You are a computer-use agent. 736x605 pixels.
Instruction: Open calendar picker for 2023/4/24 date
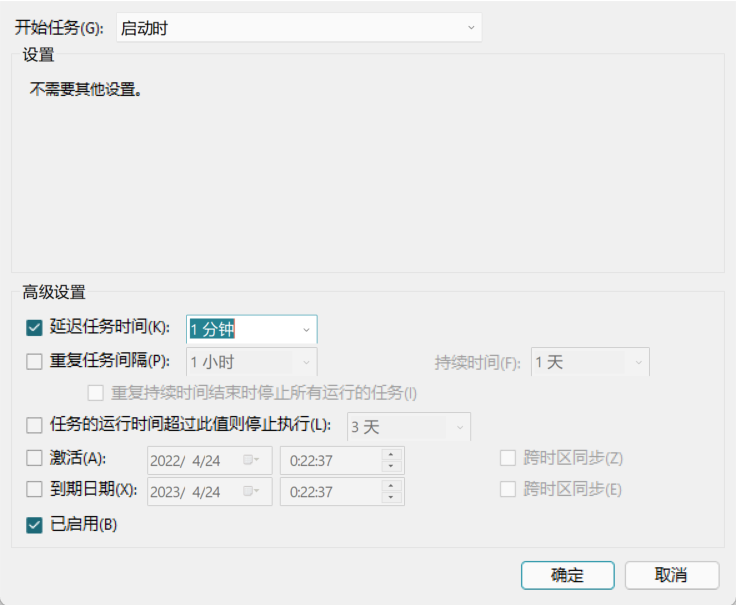[251, 491]
